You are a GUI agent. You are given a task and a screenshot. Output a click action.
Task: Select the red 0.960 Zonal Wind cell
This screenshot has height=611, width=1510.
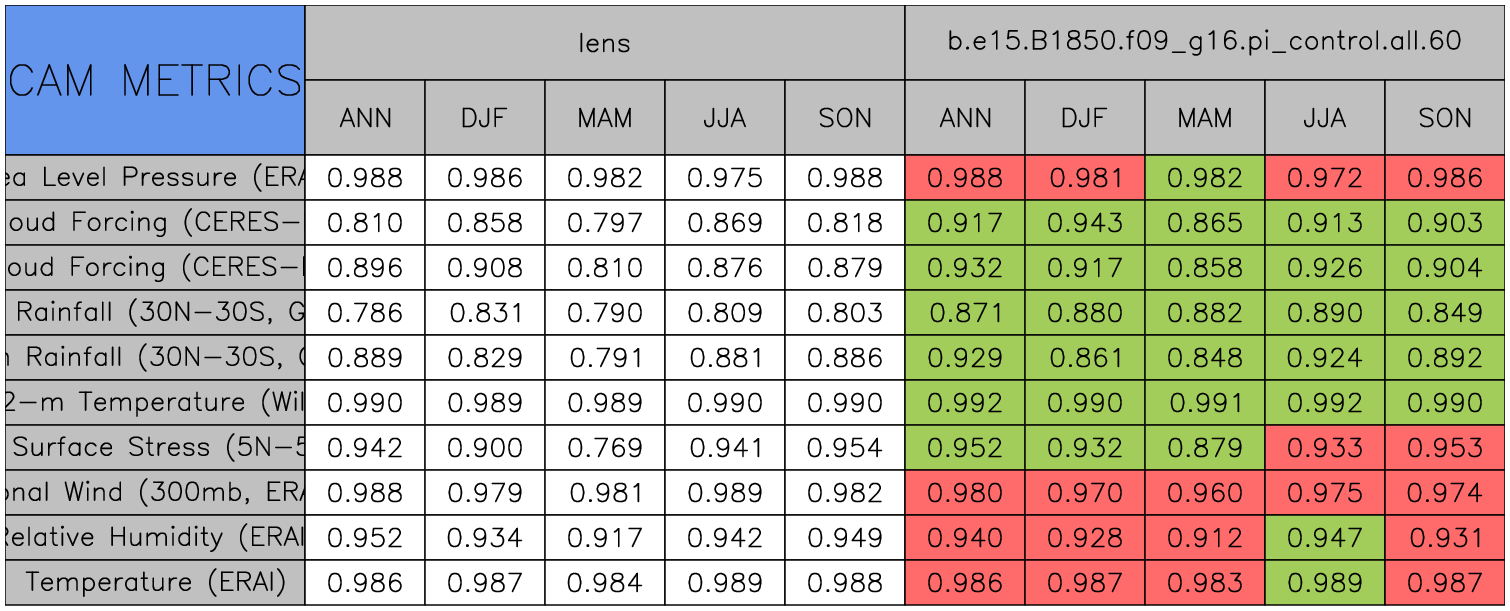coord(1205,493)
